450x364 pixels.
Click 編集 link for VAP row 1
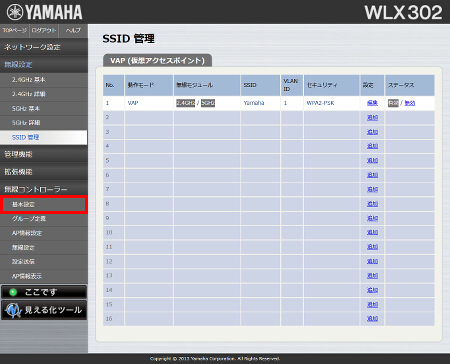[372, 103]
